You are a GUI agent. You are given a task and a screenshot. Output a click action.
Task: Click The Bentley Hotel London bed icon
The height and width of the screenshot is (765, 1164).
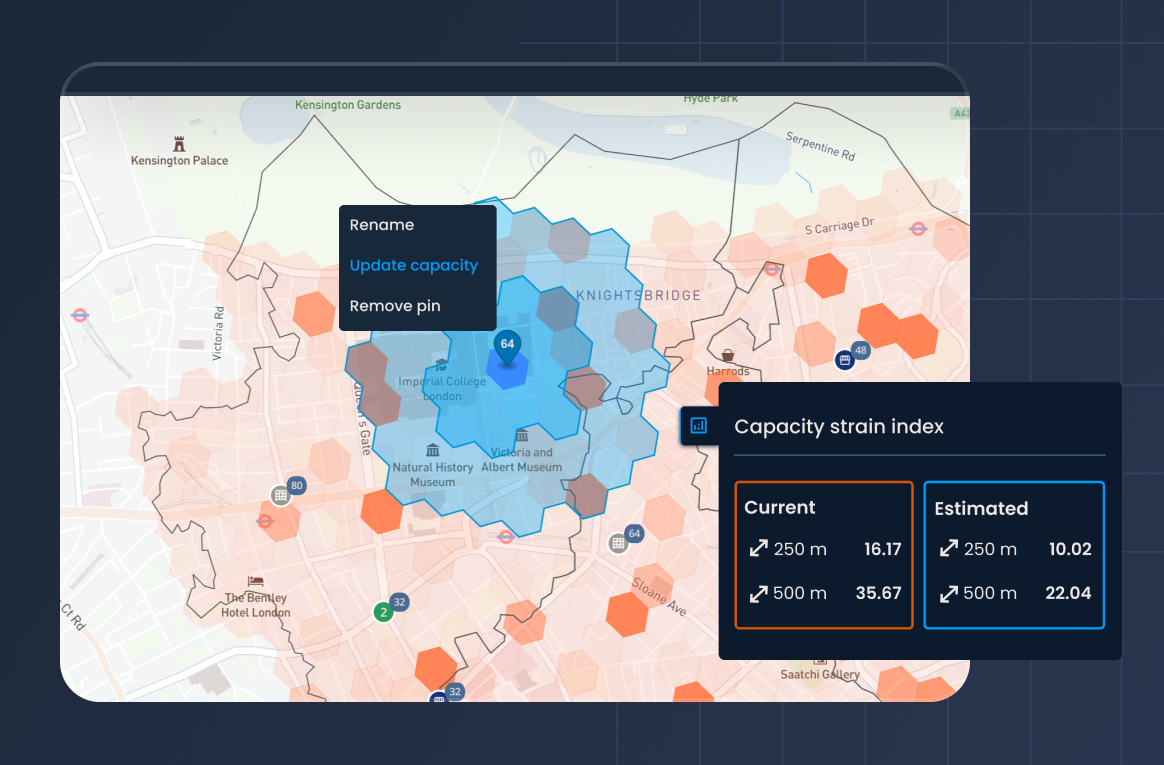tap(256, 583)
